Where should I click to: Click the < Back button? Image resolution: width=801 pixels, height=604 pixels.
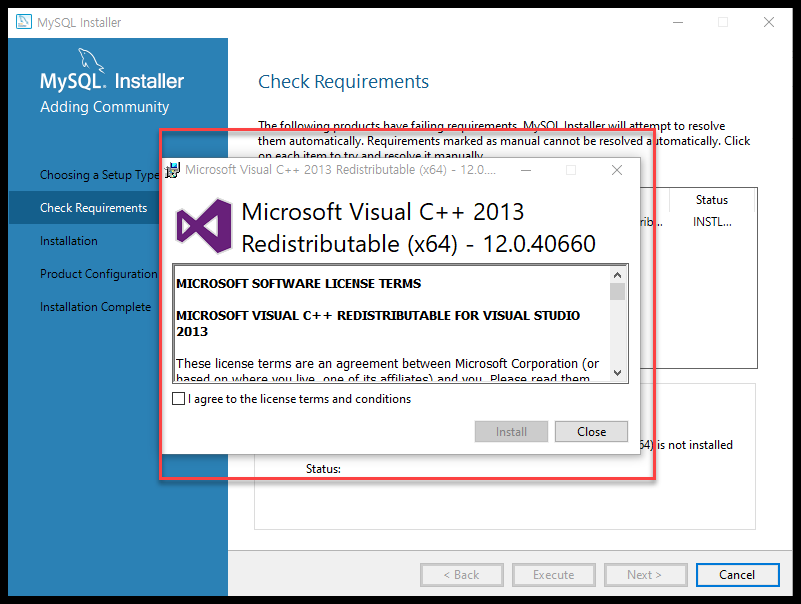tap(461, 575)
